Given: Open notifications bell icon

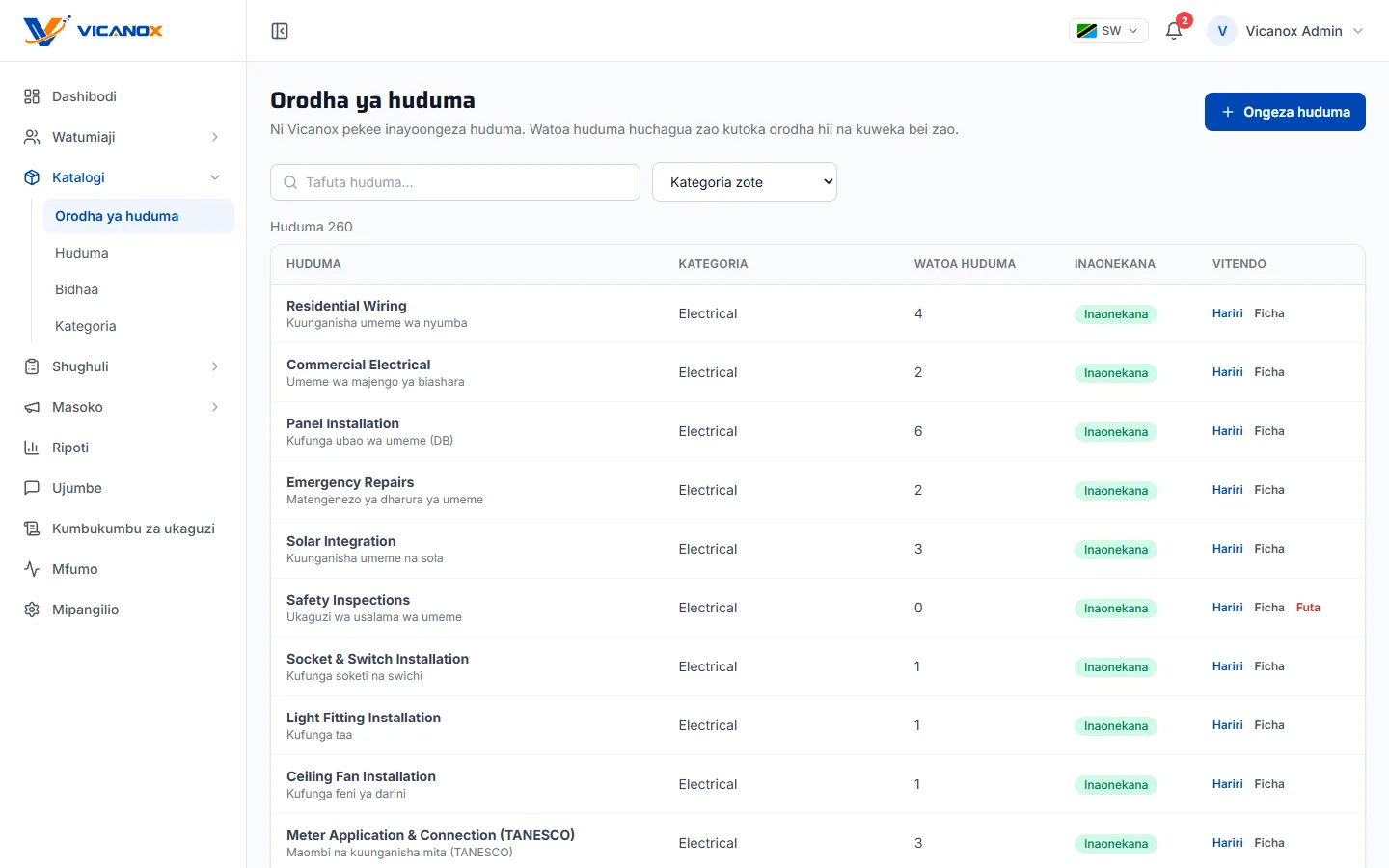Looking at the screenshot, I should tap(1174, 31).
